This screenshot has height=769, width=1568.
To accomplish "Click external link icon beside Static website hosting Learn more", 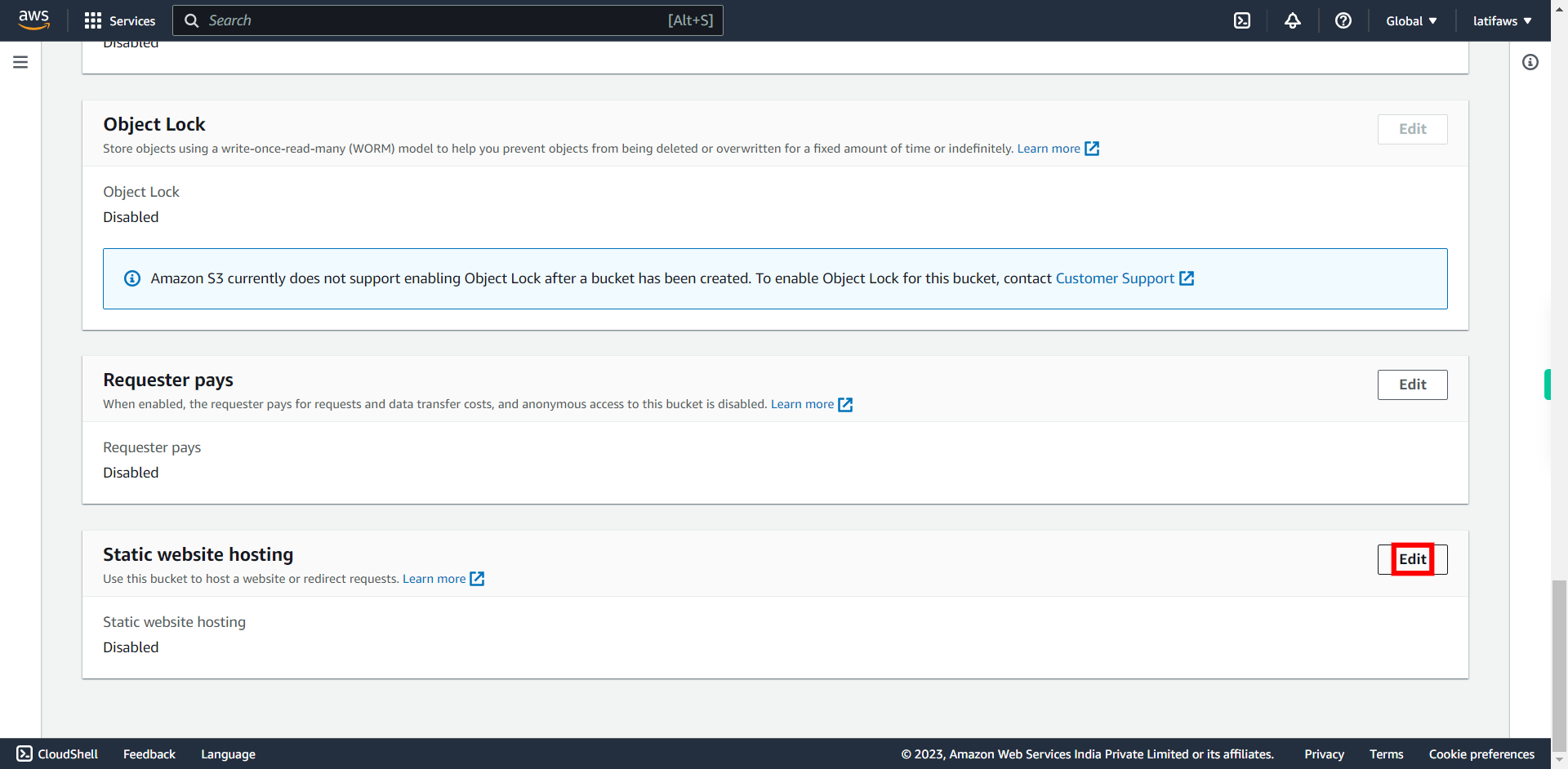I will (x=477, y=579).
